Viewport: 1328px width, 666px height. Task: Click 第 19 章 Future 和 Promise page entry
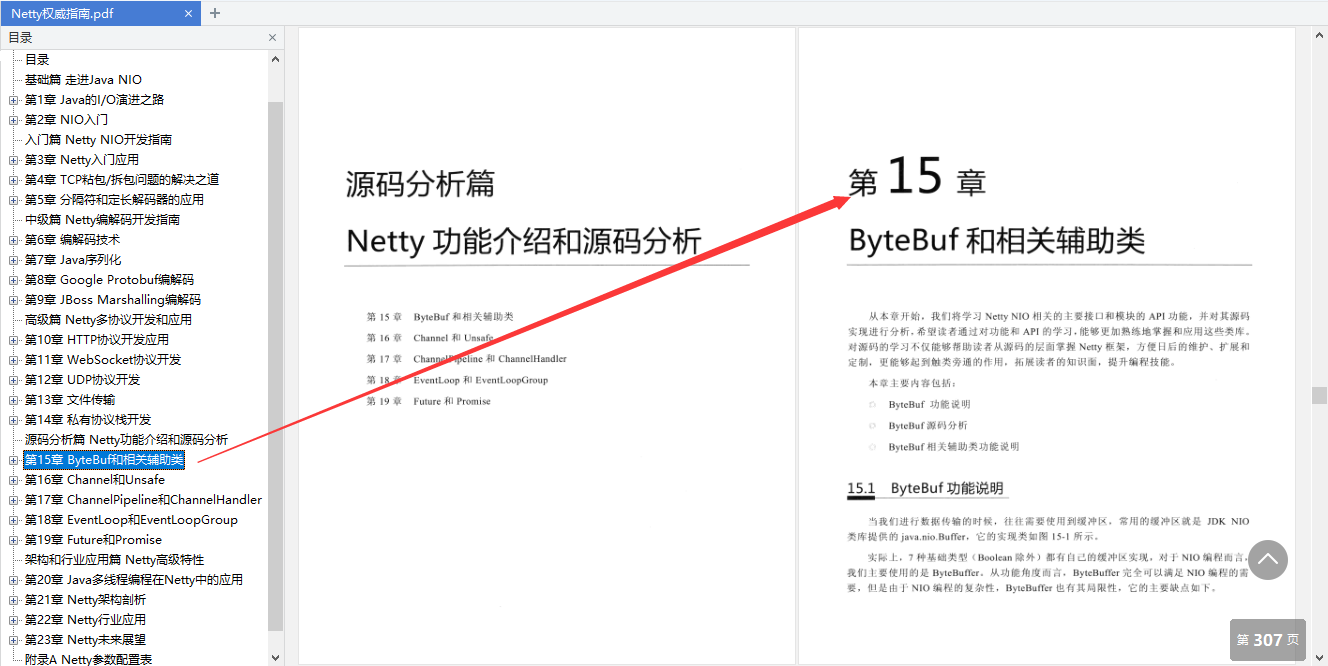point(428,401)
